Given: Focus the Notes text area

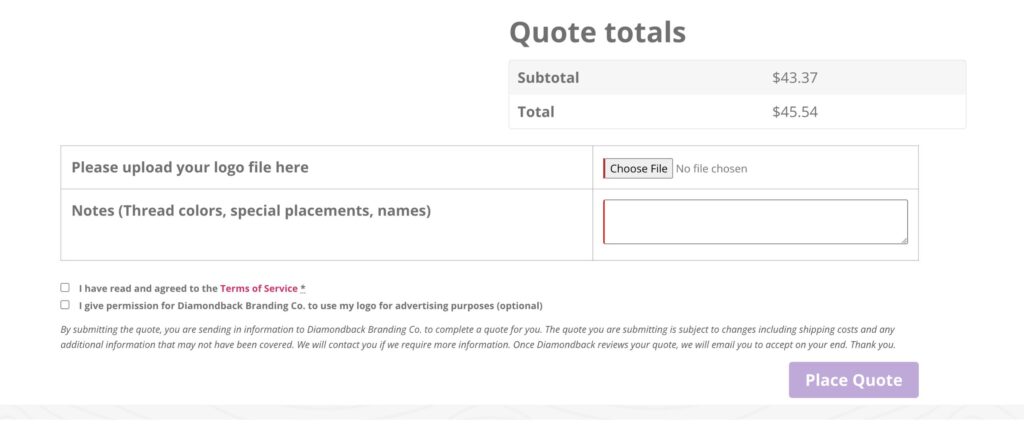Looking at the screenshot, I should [x=755, y=222].
